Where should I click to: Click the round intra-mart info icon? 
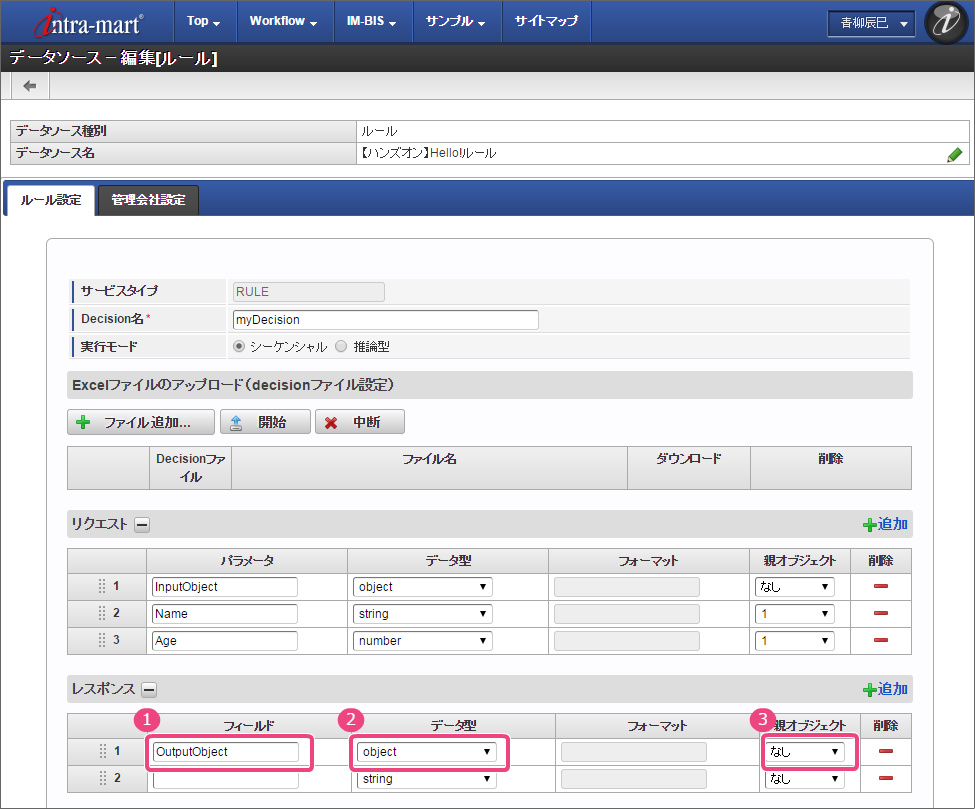coord(945,22)
